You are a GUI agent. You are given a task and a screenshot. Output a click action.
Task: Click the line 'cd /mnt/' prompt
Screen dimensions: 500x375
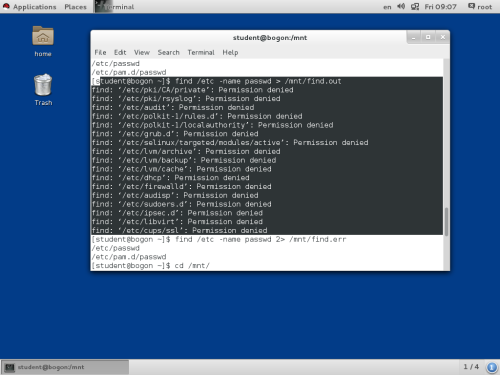[x=151, y=266]
